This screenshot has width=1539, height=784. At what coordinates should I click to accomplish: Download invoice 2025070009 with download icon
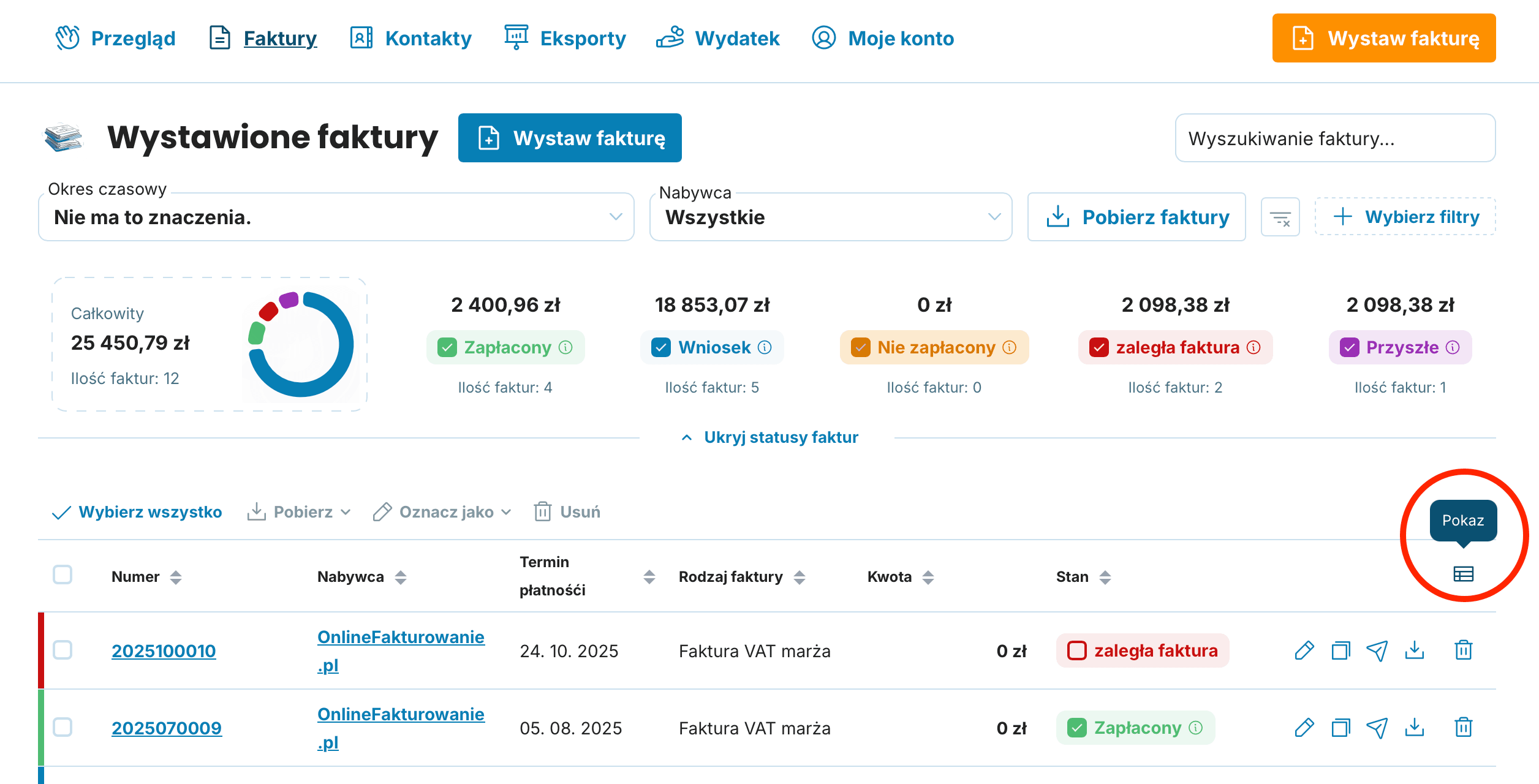[x=1414, y=728]
